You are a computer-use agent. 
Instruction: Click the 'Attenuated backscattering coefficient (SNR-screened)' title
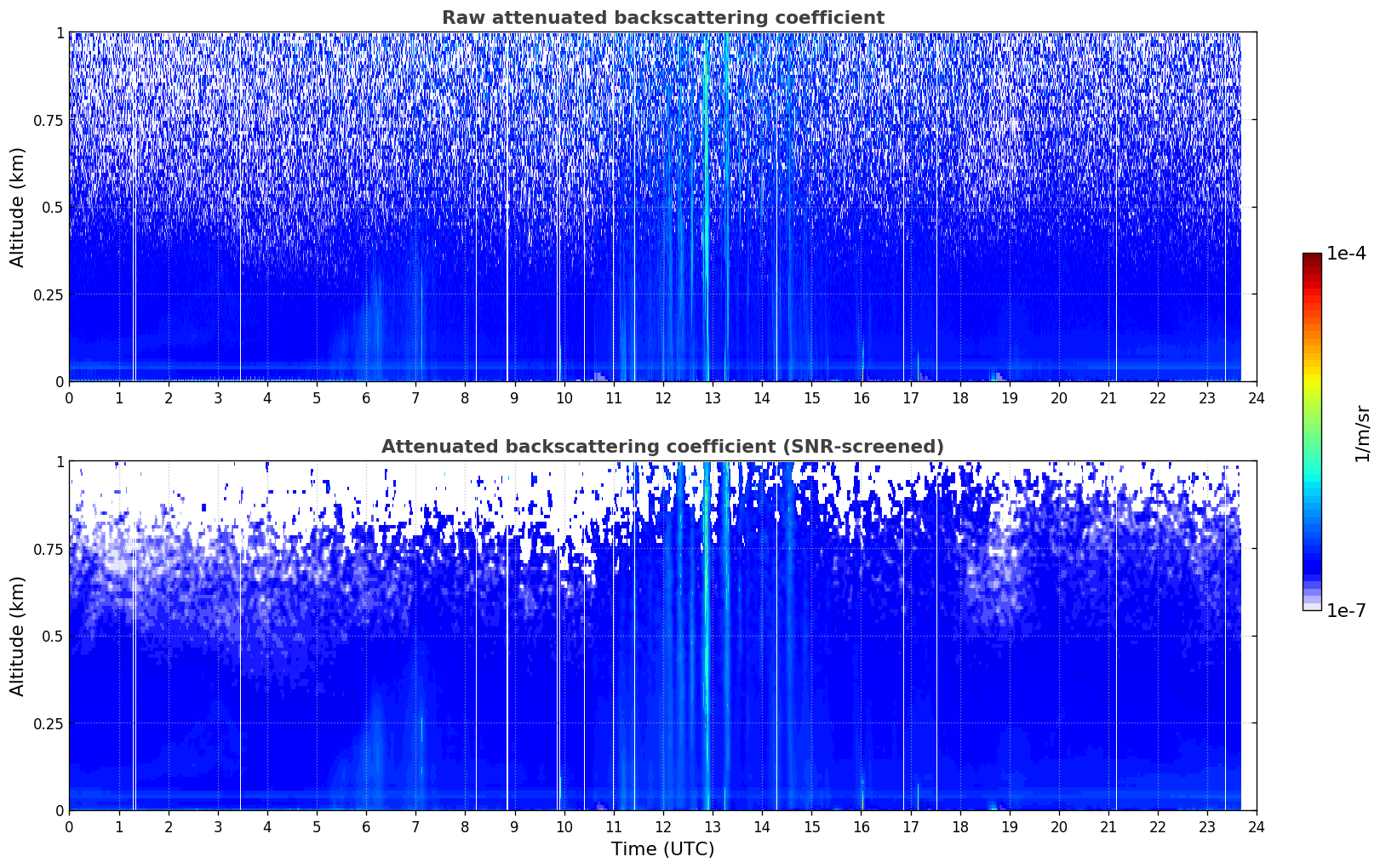coord(662,447)
